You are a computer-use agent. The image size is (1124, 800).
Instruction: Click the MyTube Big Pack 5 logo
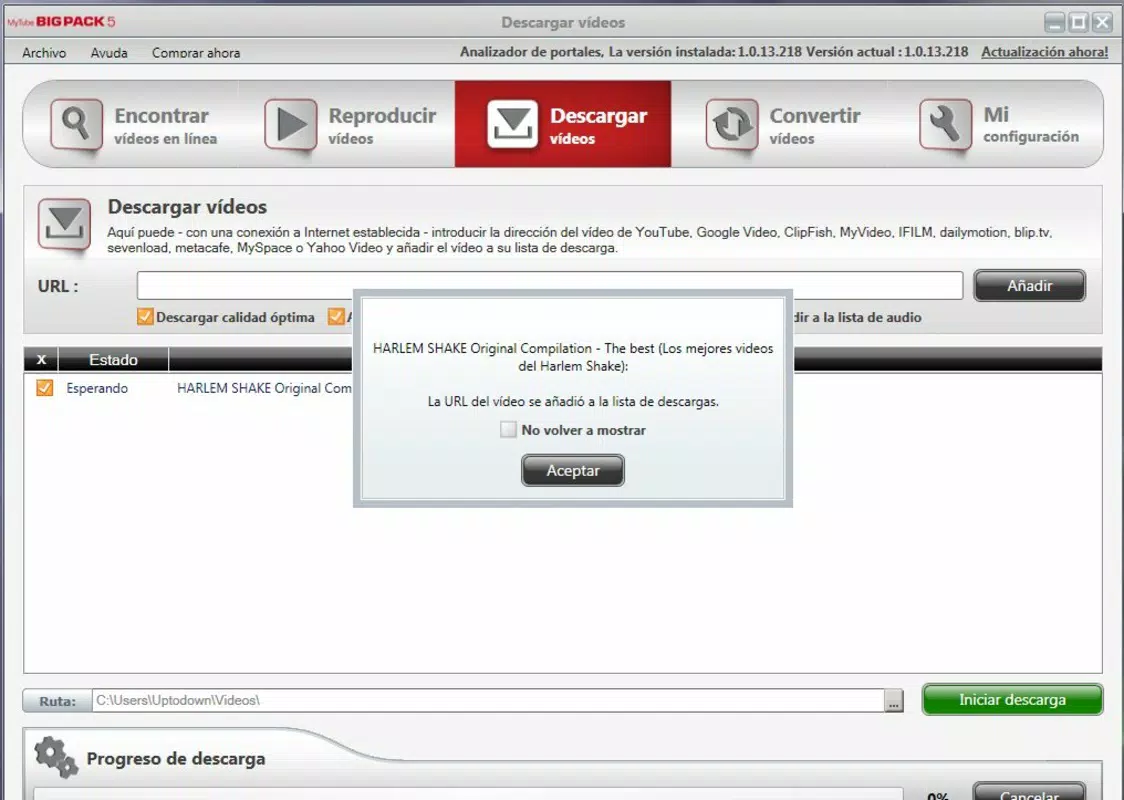point(61,22)
